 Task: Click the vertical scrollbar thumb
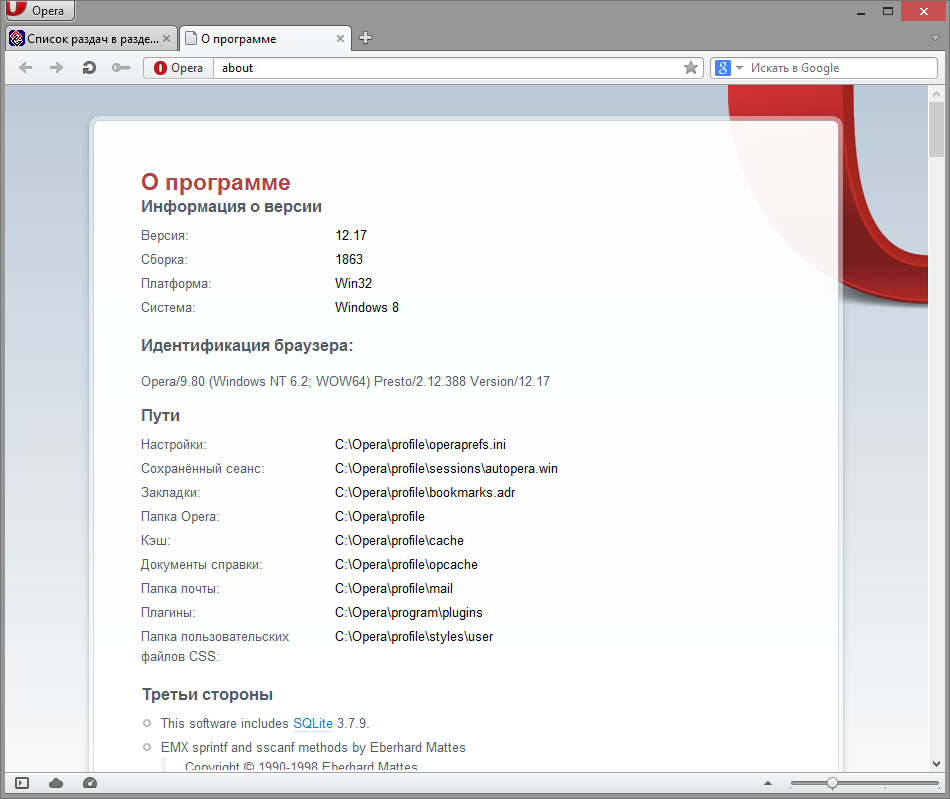936,130
